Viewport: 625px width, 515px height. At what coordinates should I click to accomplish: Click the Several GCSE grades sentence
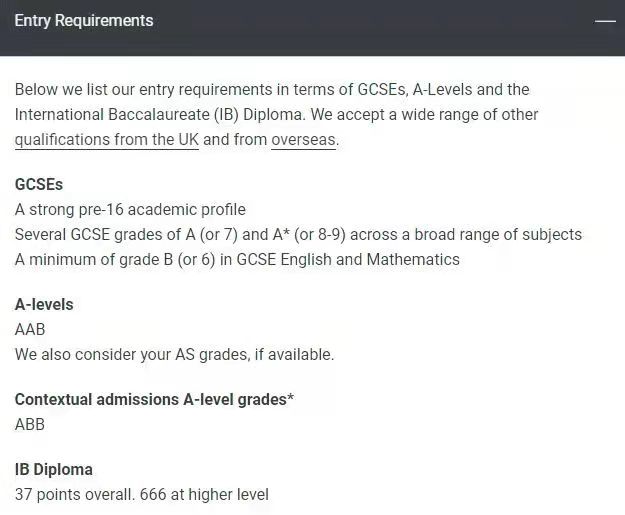click(298, 235)
